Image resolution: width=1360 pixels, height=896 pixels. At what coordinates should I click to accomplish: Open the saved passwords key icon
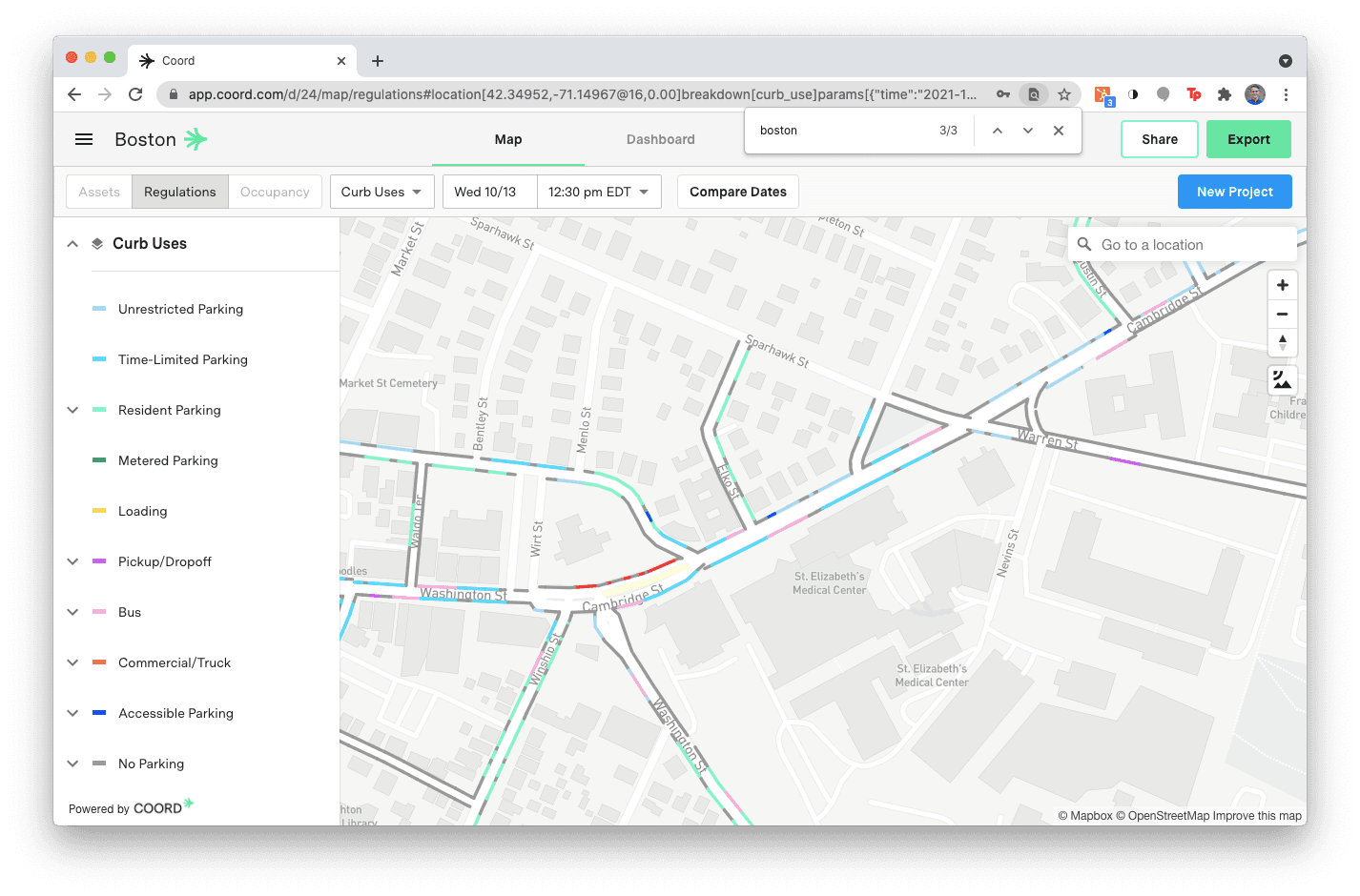(x=1003, y=94)
